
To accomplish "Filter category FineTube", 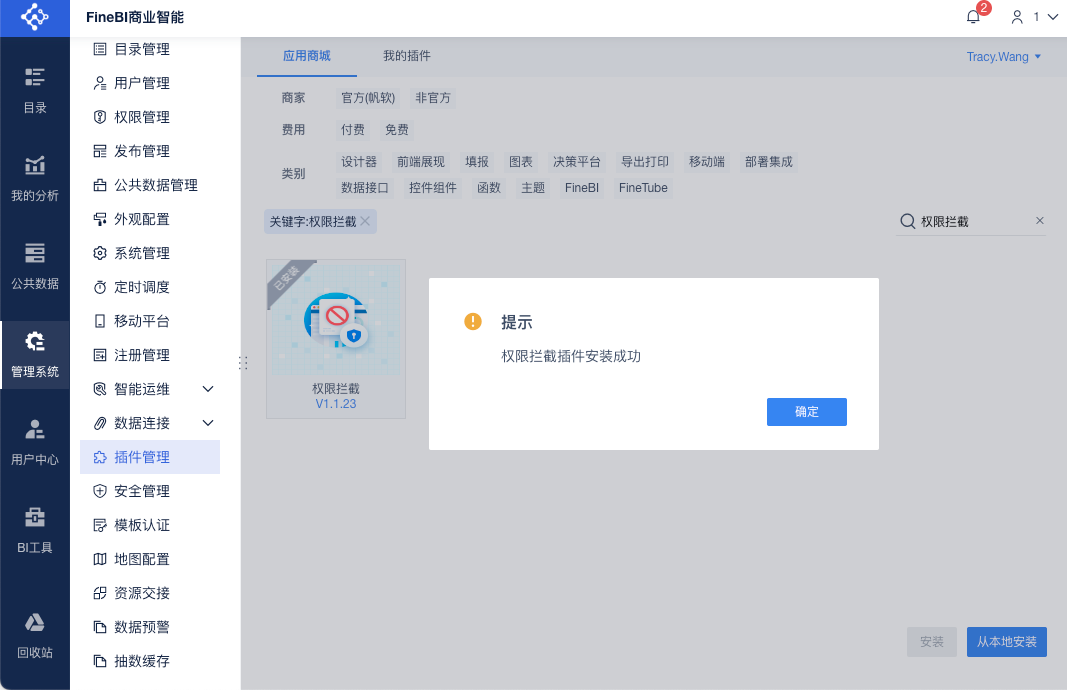I will 643,188.
